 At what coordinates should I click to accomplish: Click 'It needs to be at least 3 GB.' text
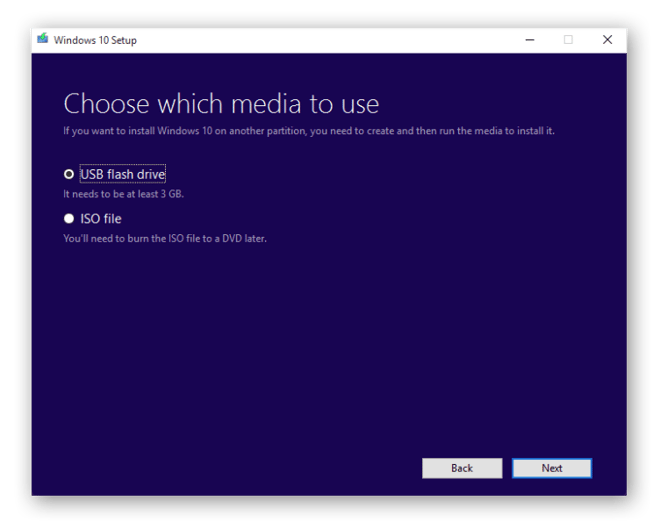tap(123, 194)
